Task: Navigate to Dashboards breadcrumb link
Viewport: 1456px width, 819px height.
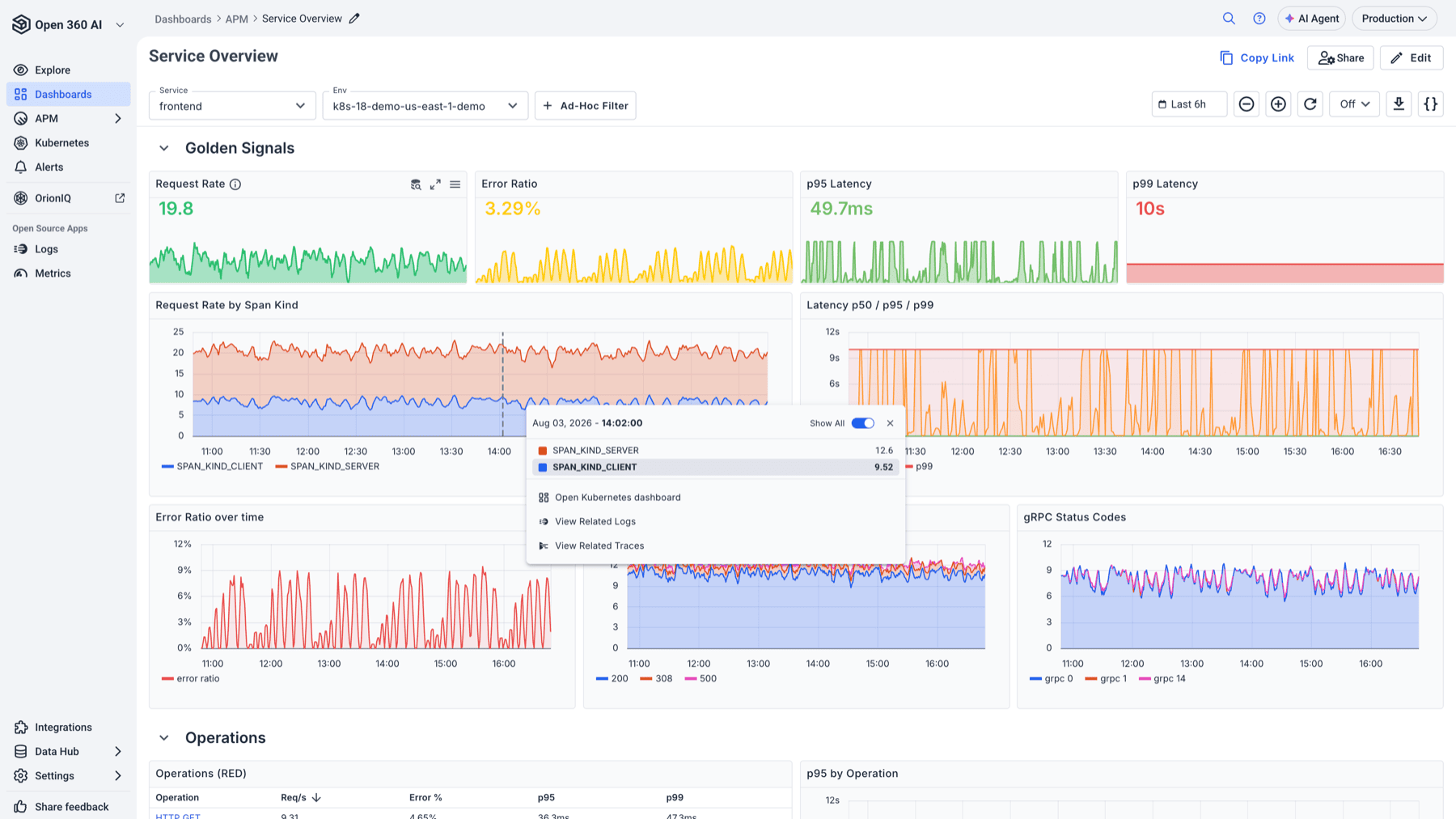Action: (183, 19)
